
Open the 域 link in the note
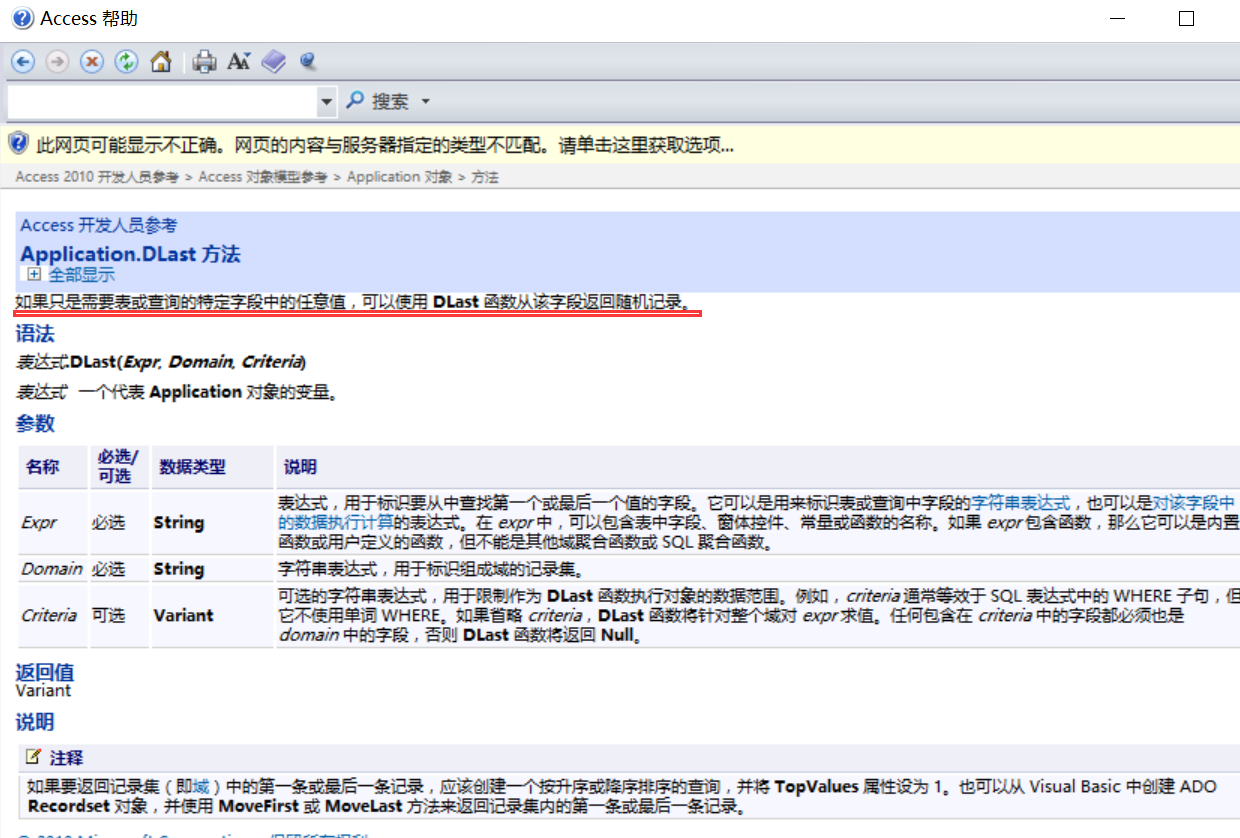coord(200,787)
